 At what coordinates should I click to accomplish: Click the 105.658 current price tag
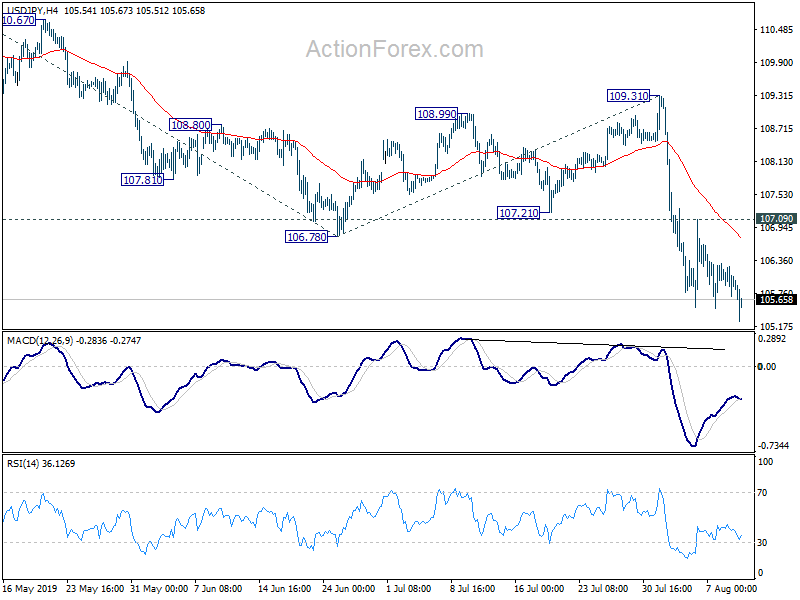click(776, 299)
